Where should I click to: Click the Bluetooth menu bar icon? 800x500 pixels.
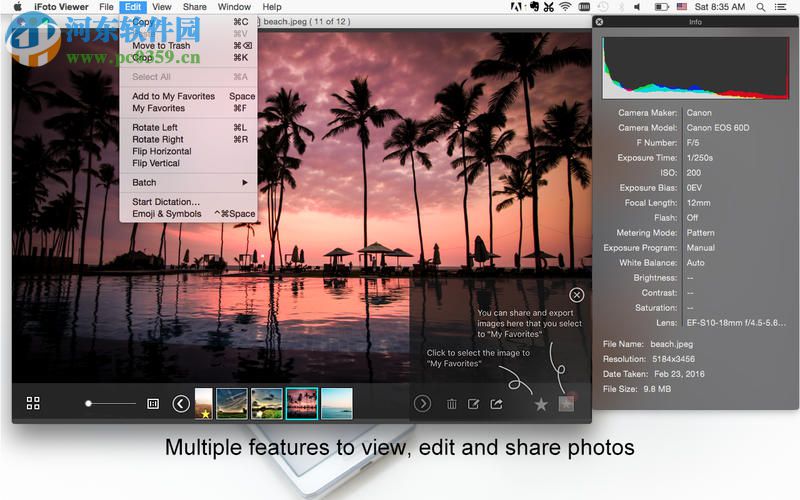tap(621, 7)
